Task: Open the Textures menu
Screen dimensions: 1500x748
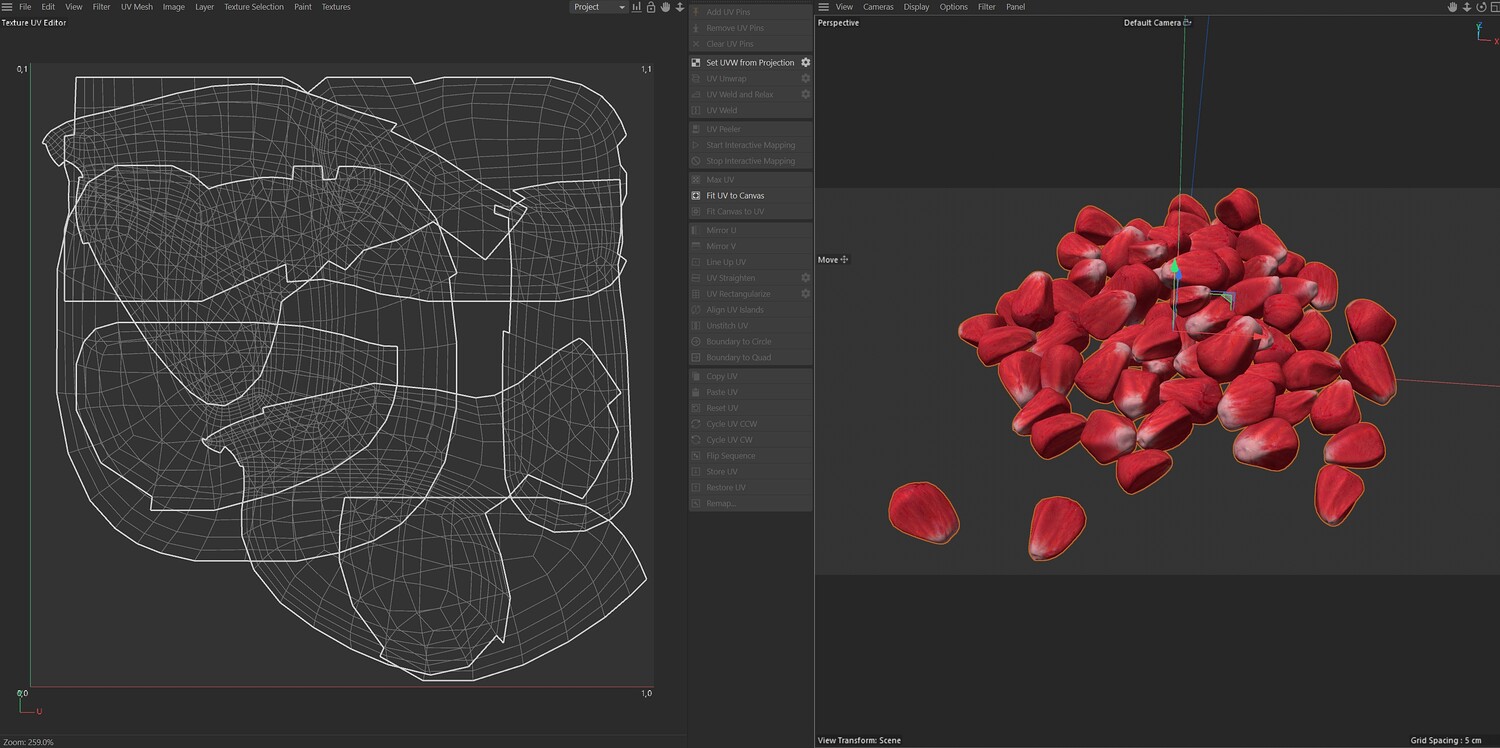Action: pos(336,7)
